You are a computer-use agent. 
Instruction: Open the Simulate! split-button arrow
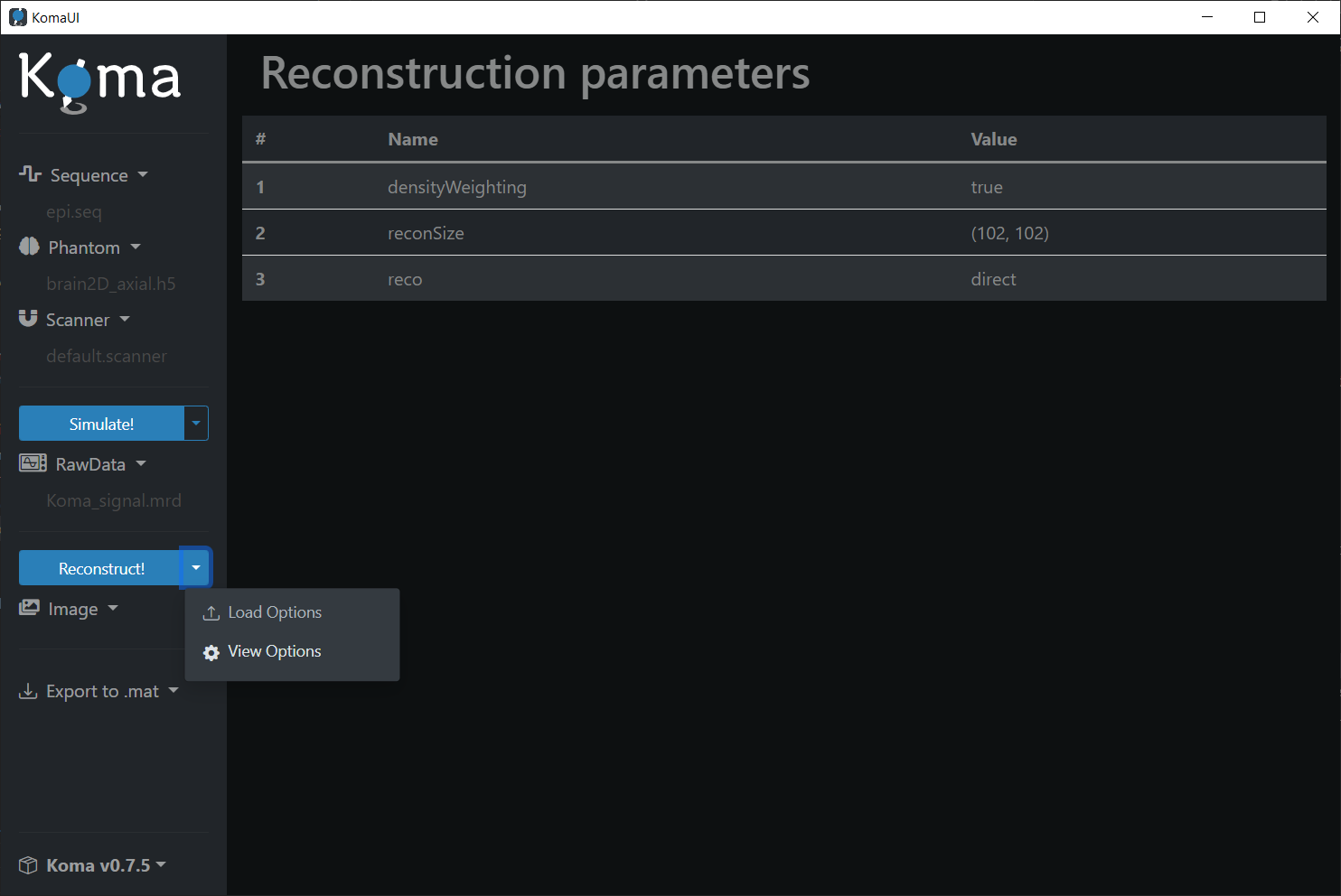[x=196, y=424]
